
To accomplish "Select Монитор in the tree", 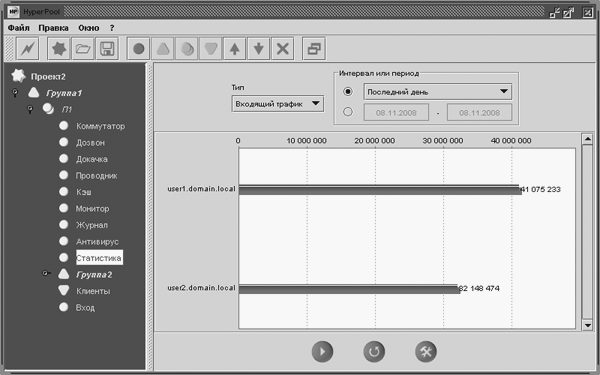I will (92, 209).
